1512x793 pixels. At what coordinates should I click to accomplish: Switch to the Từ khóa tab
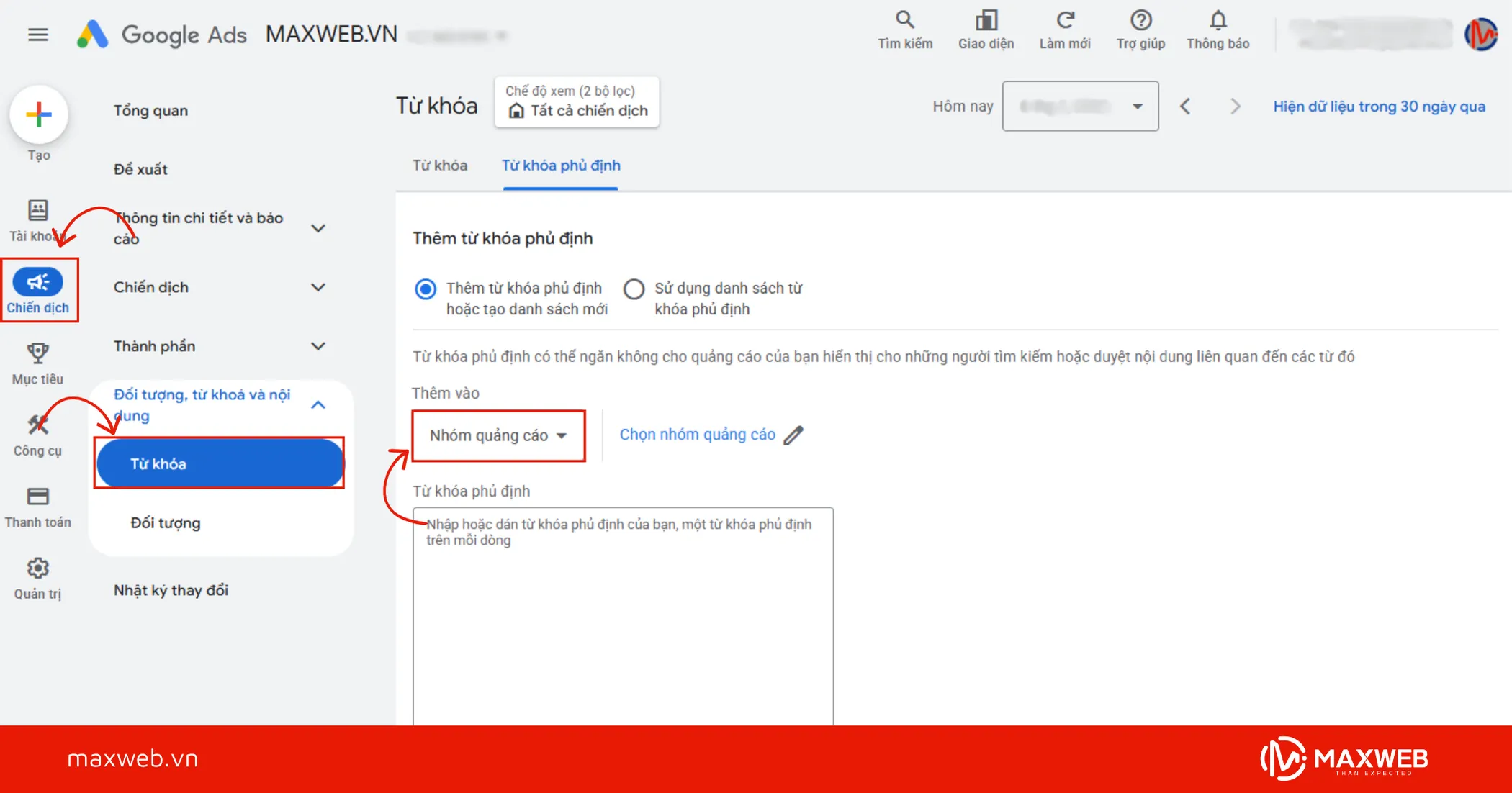click(439, 166)
